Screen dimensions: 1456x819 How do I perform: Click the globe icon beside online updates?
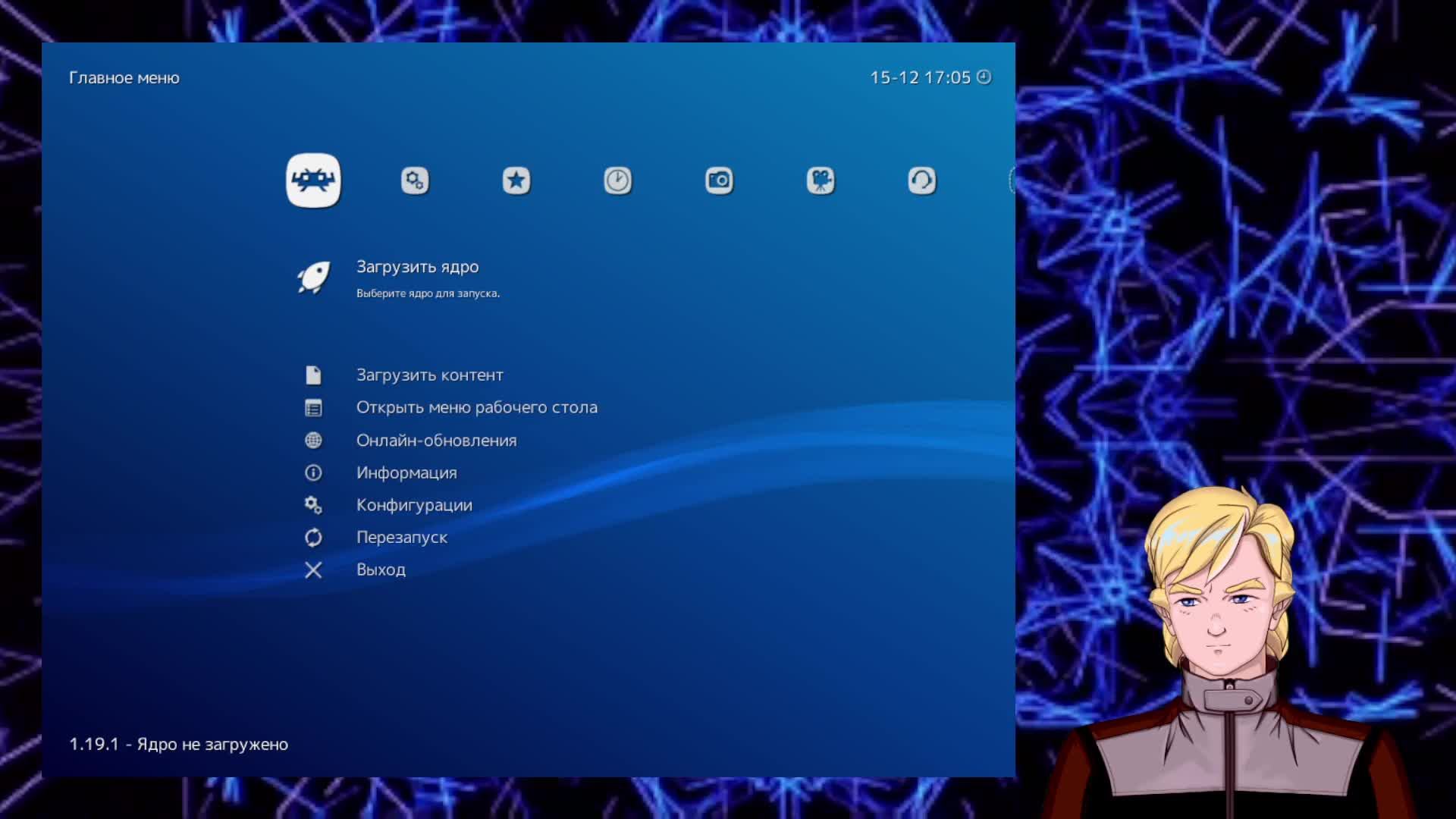coord(313,441)
